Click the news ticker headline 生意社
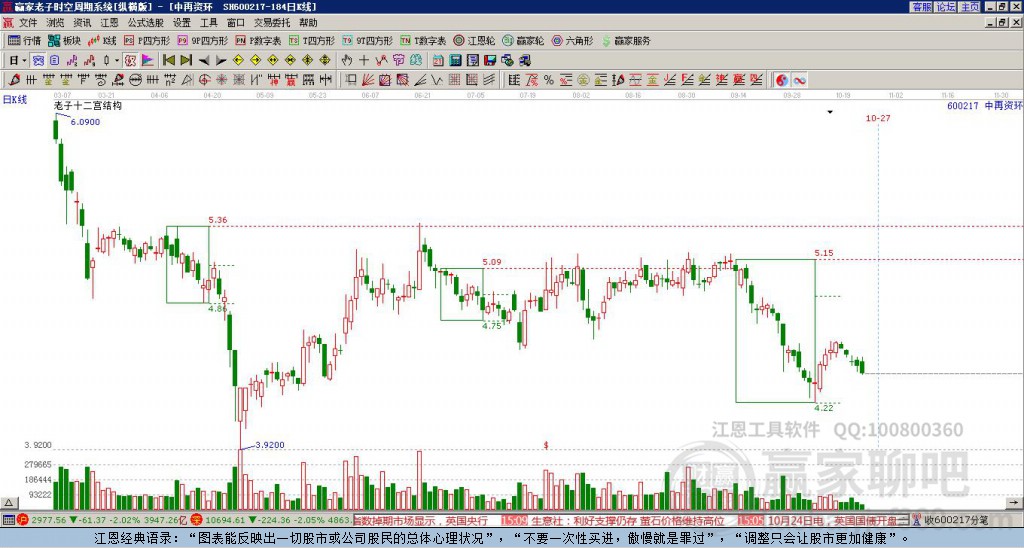The width and height of the screenshot is (1024, 548). click(627, 521)
